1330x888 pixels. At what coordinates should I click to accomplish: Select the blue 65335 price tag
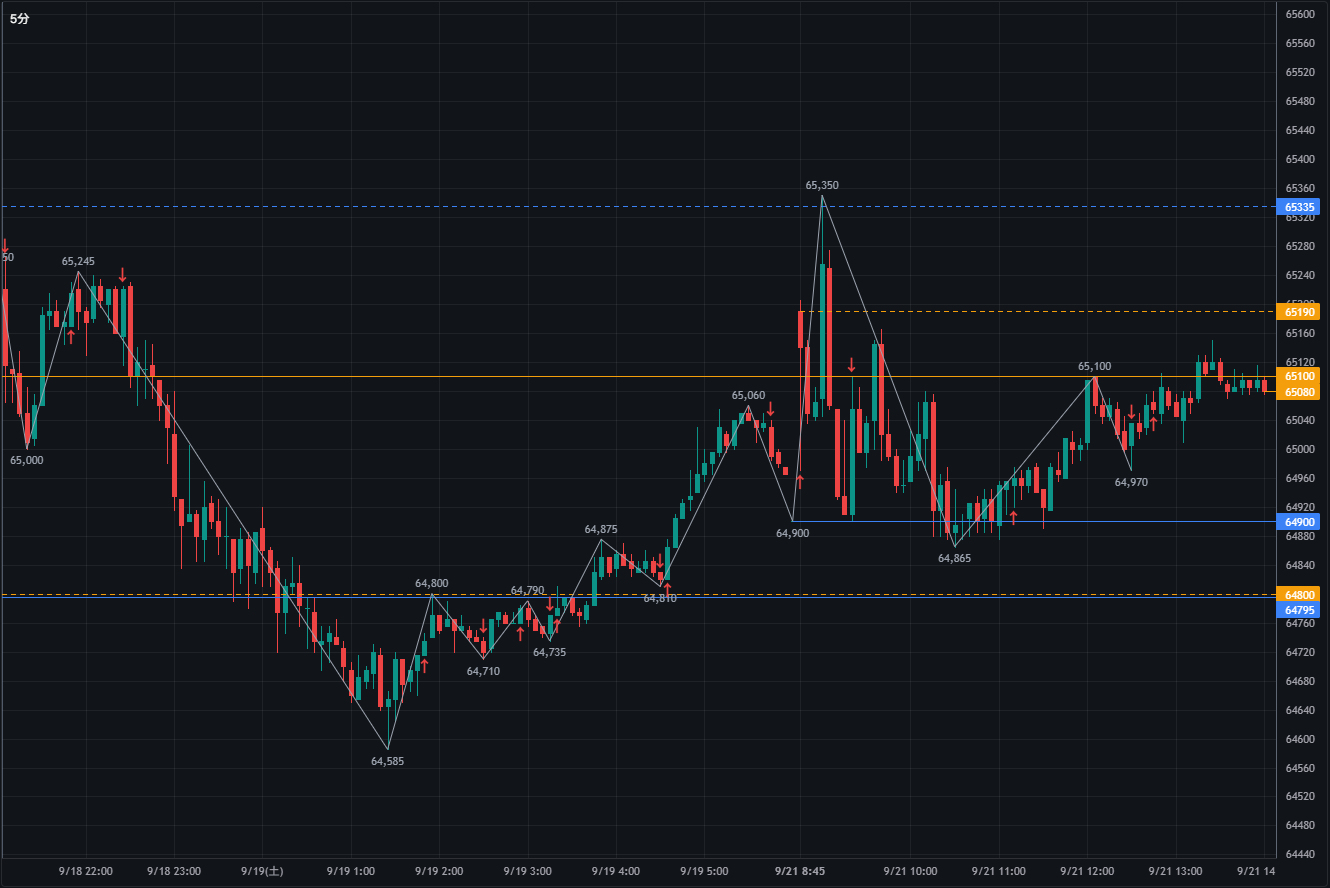point(1300,207)
